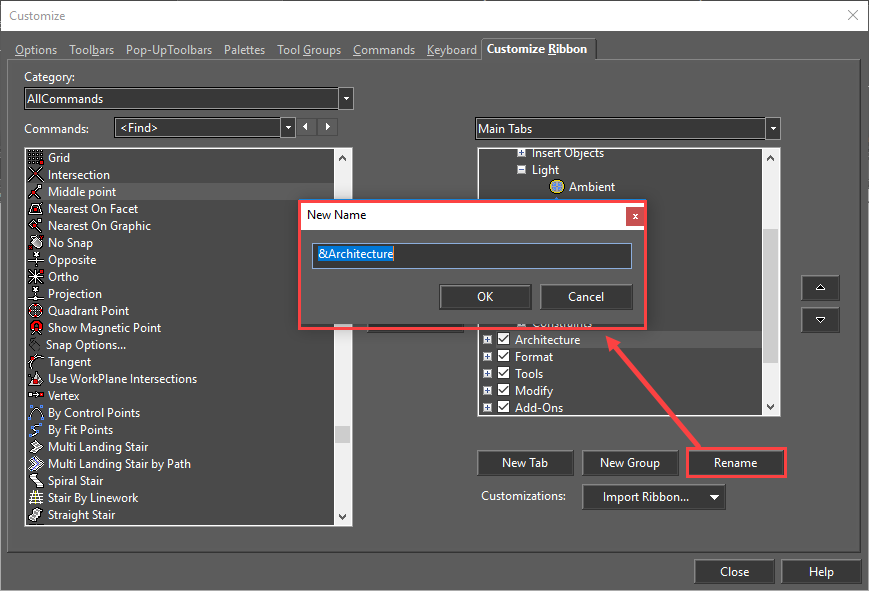Select the Quadrant Point icon

point(35,311)
